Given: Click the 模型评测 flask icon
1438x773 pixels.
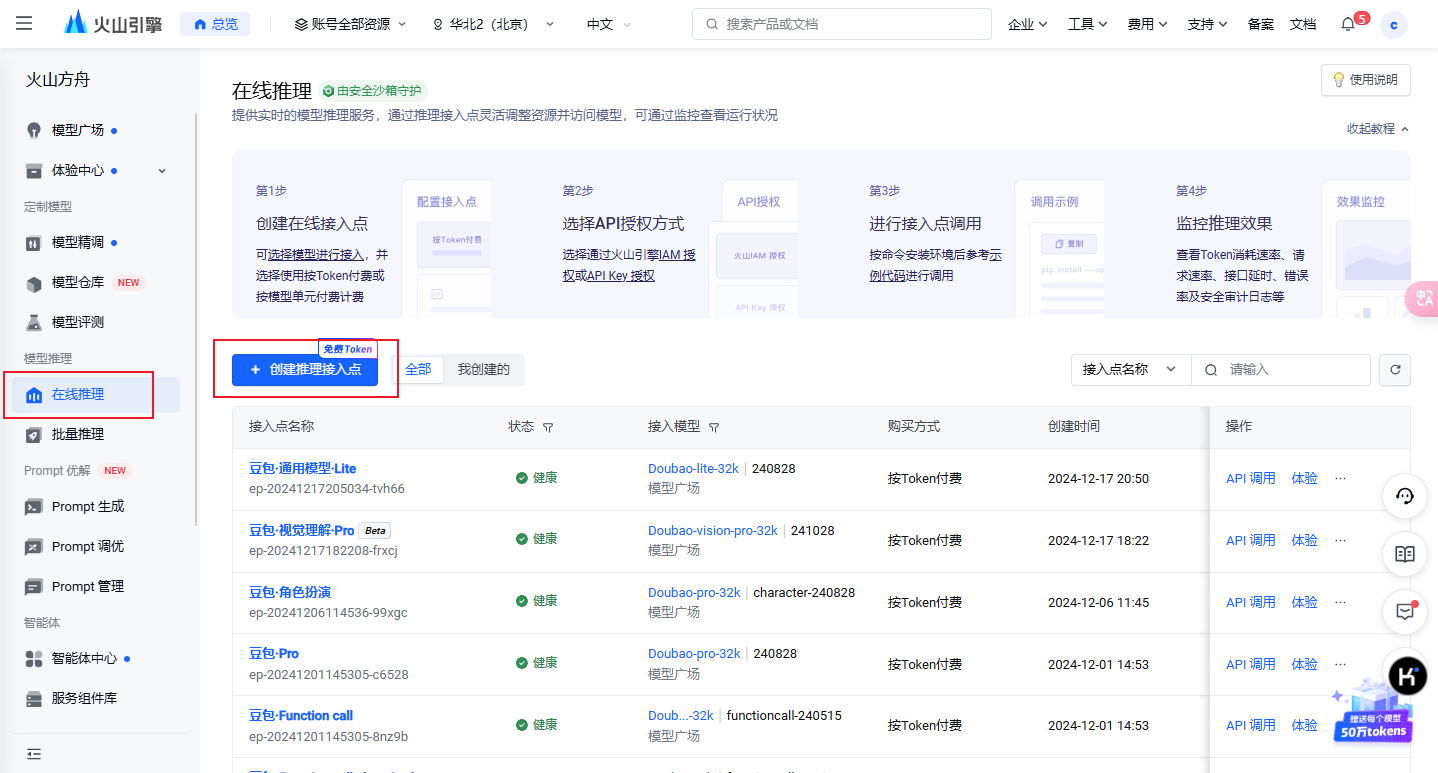Looking at the screenshot, I should coord(34,322).
